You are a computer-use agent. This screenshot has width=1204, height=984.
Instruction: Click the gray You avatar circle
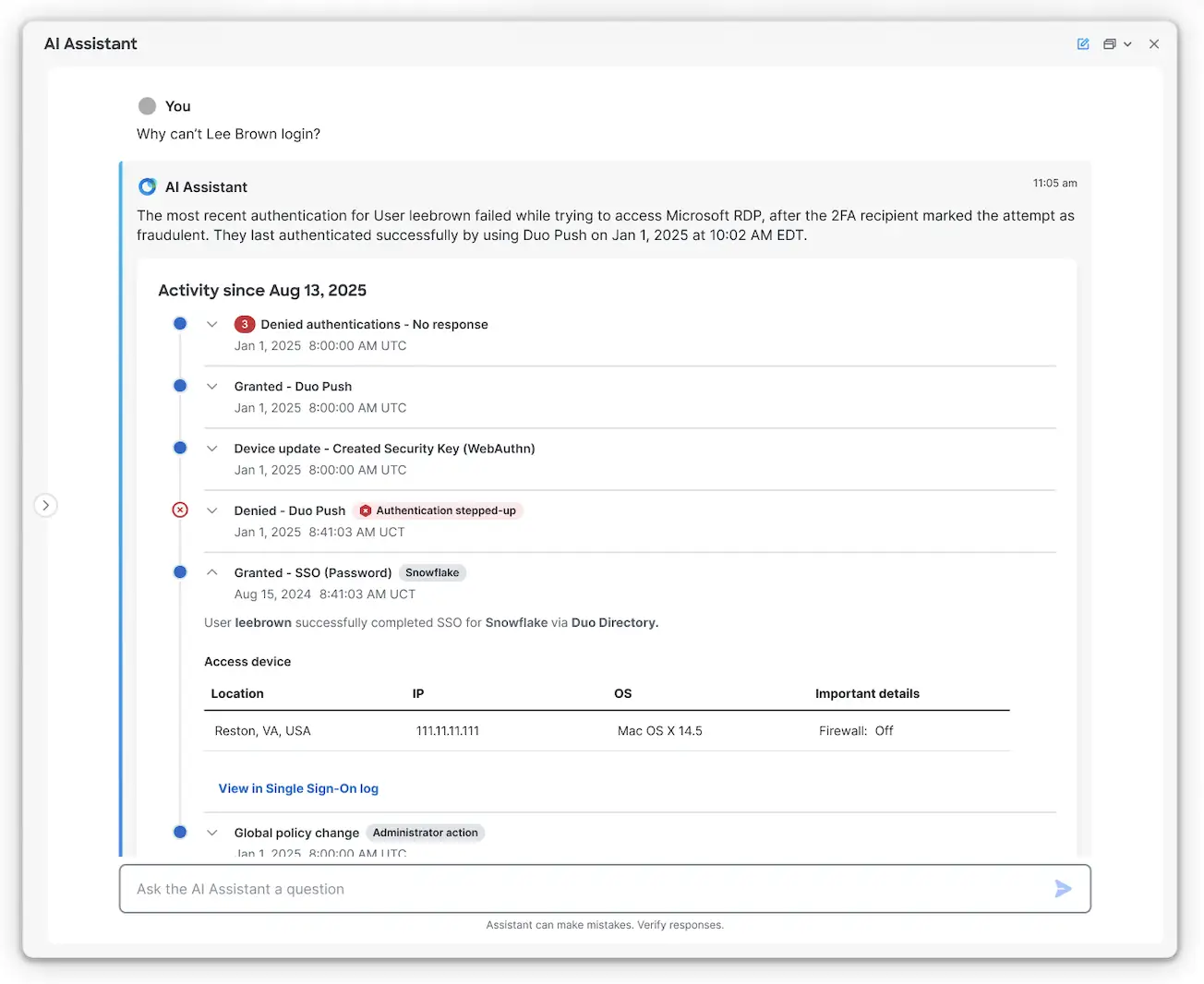[148, 105]
